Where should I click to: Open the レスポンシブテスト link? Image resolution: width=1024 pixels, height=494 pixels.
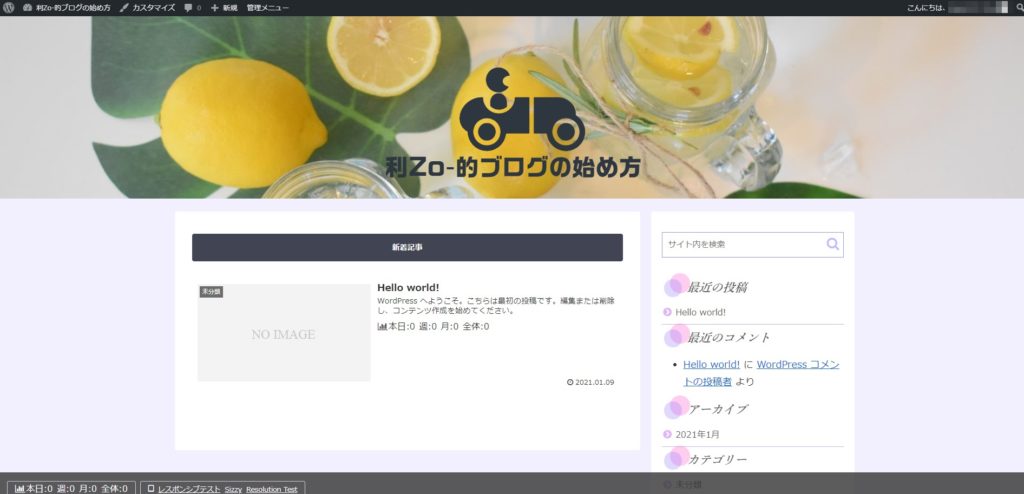(x=188, y=488)
